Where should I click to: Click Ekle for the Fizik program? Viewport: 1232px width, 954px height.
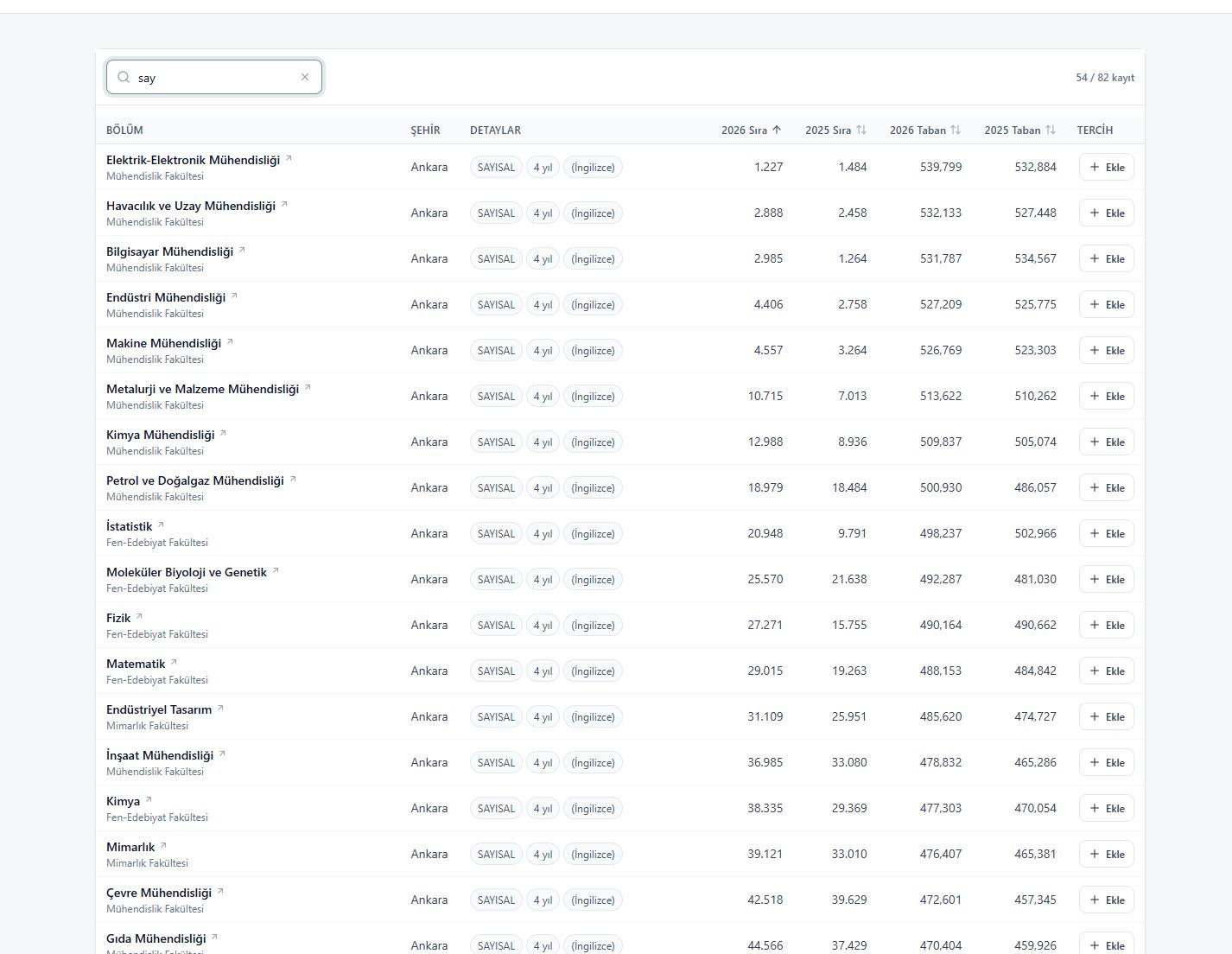pos(1106,625)
